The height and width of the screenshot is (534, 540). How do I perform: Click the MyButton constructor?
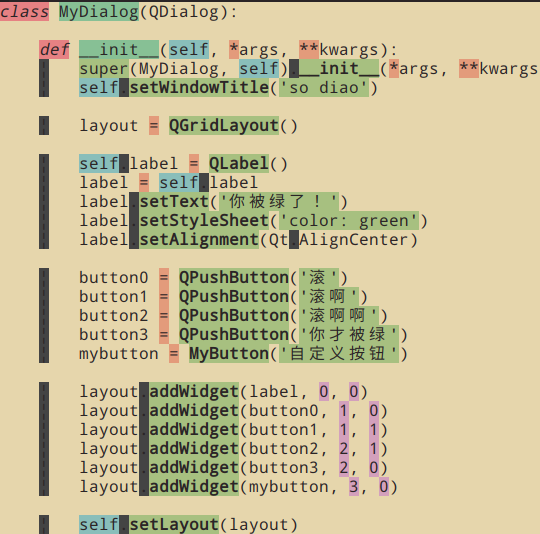tap(229, 353)
